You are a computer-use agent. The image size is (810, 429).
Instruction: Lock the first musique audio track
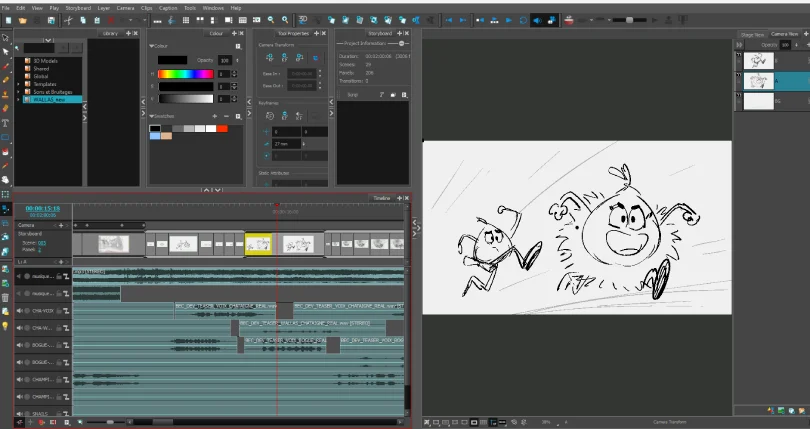(x=59, y=277)
